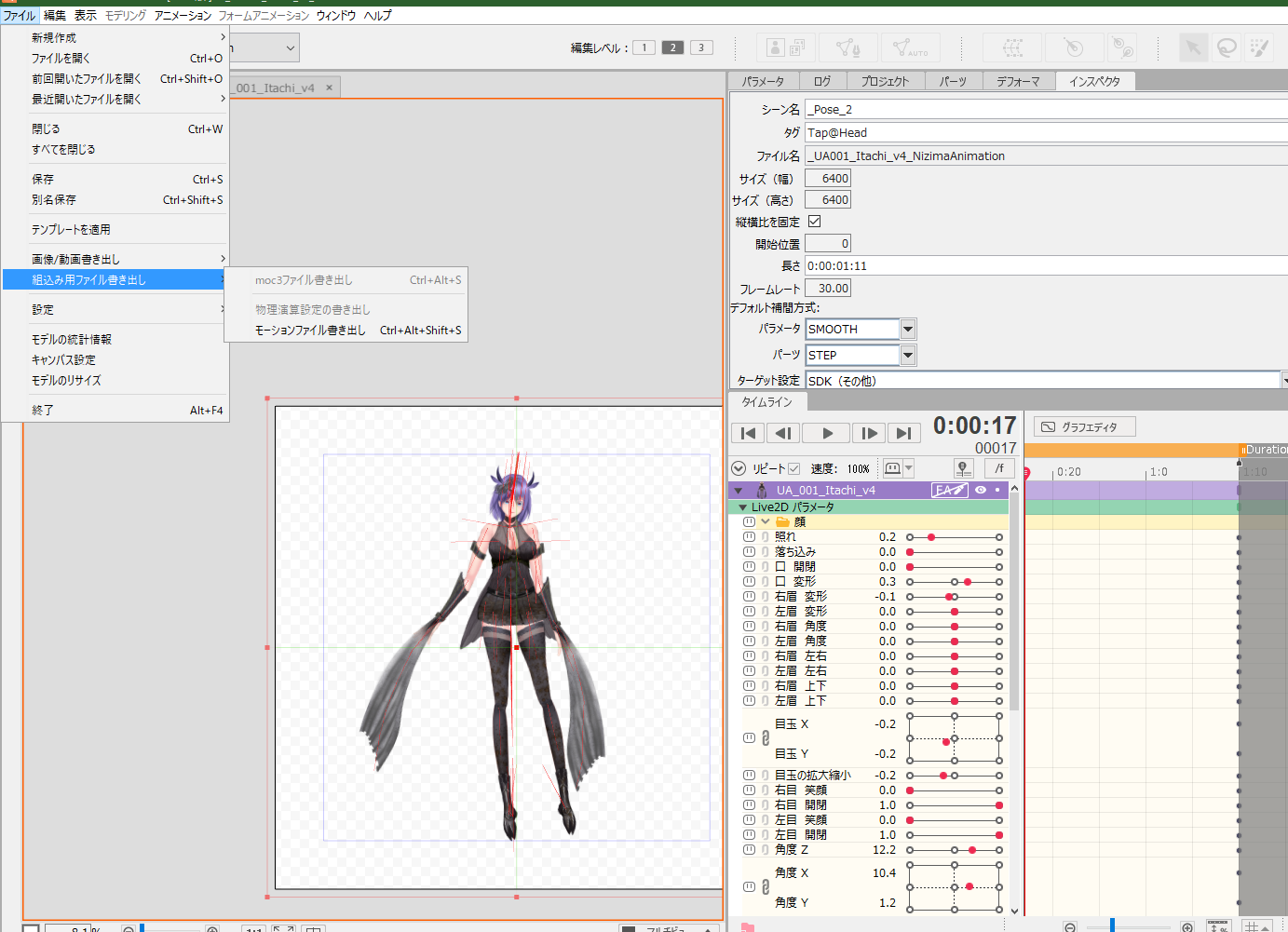This screenshot has width=1288, height=932.
Task: Open the 編集 menu
Action: (x=55, y=16)
